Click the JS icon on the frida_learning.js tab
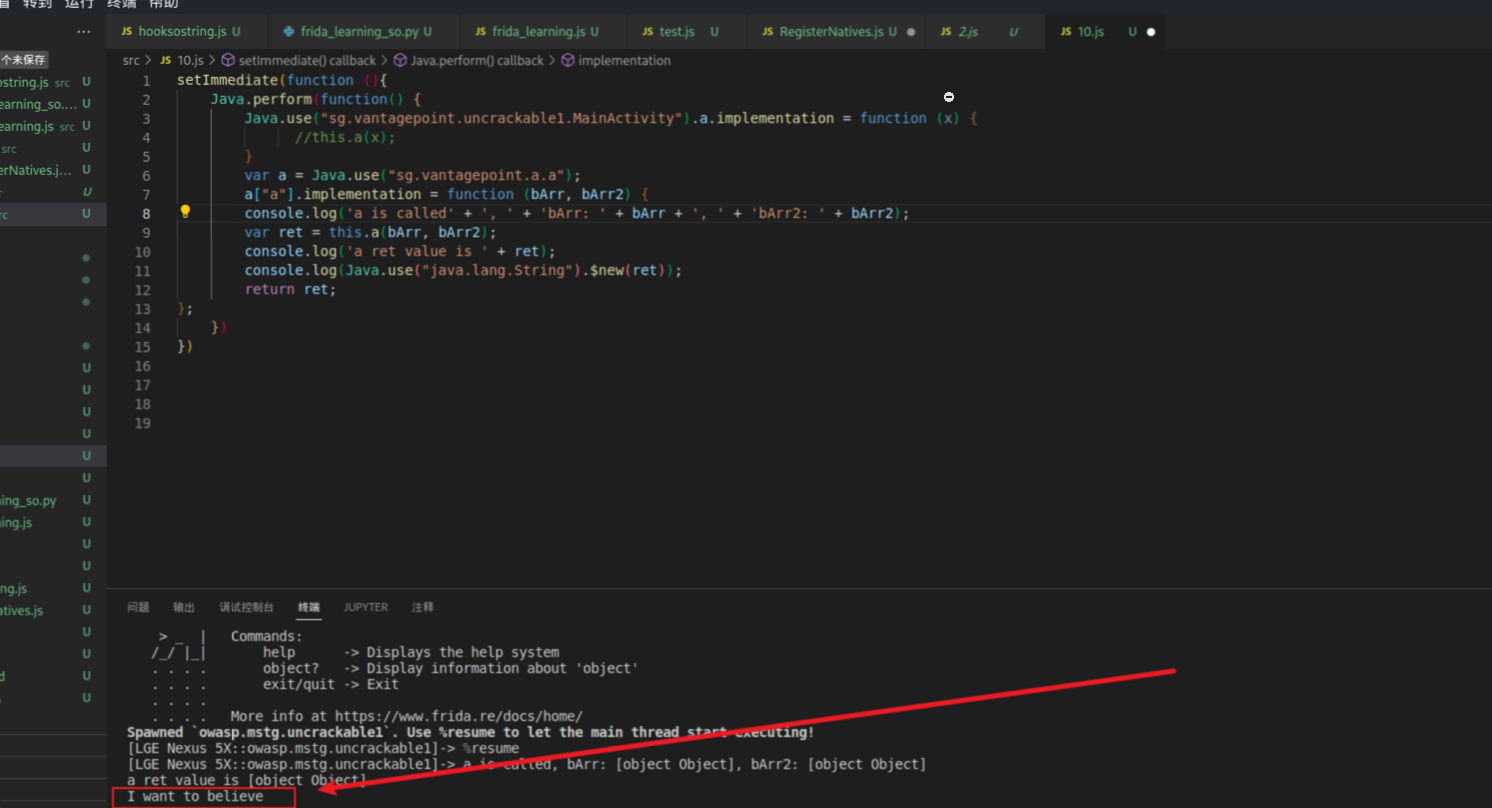The width and height of the screenshot is (1492, 808). 481,32
